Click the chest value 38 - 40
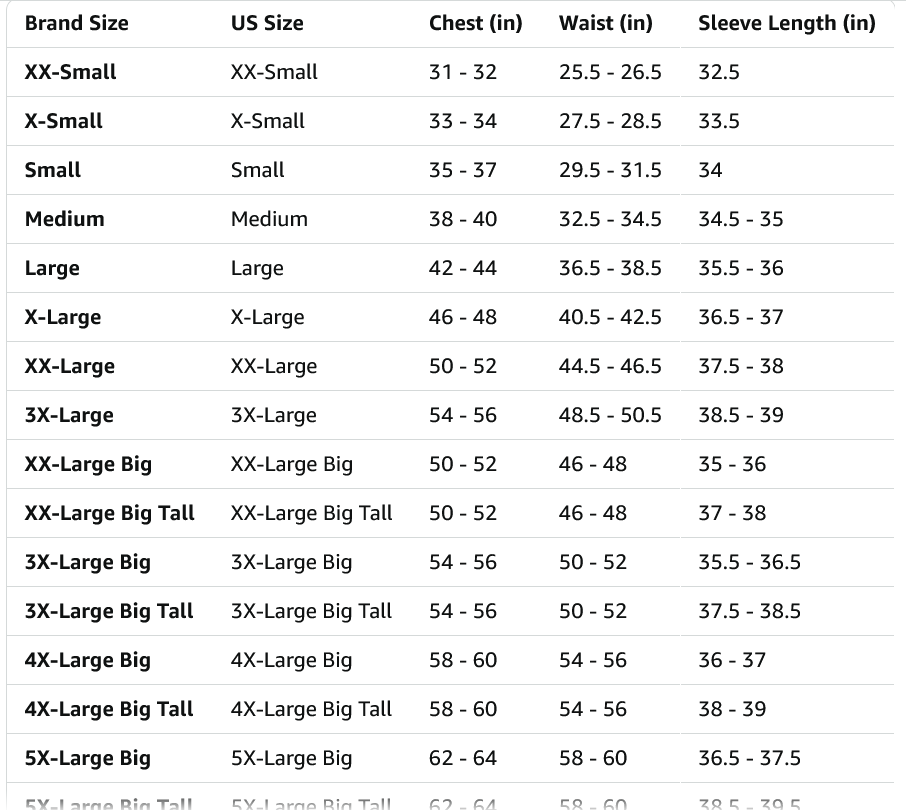Viewport: 906px width, 810px height. 462,219
